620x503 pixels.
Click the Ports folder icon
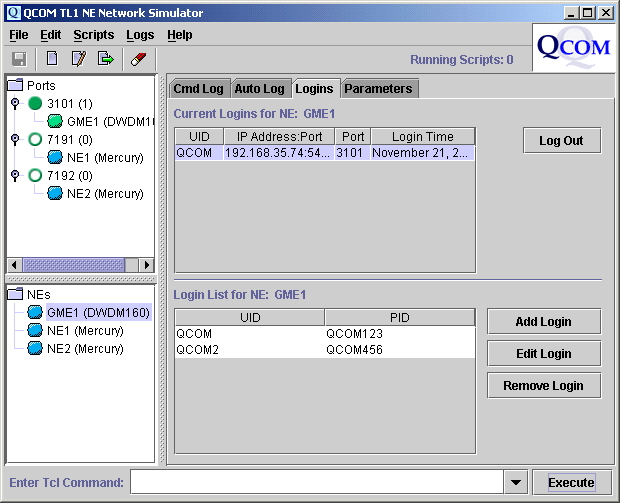(15, 85)
